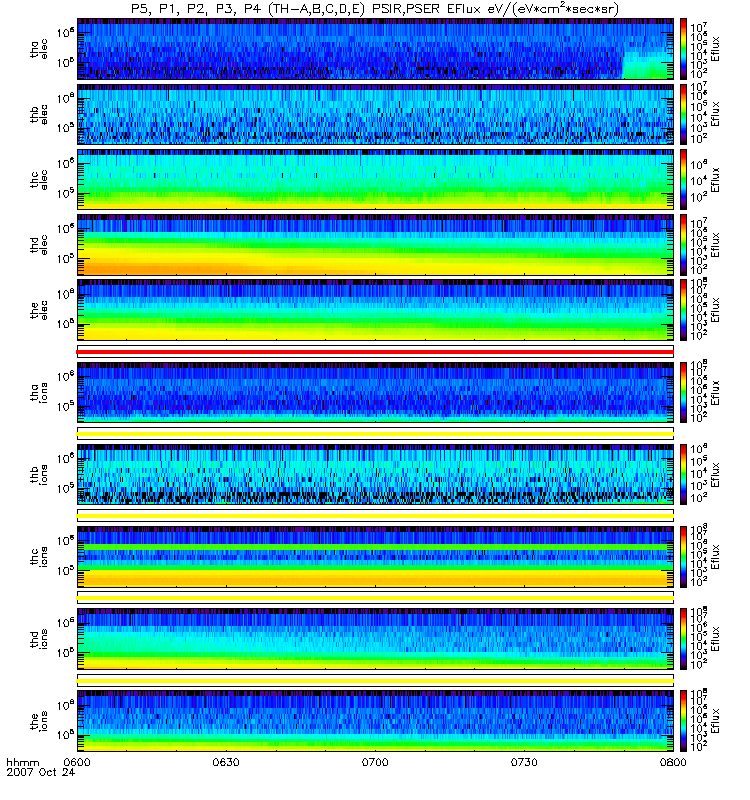
Task: Select the 'thd elec' panel label
Action: coord(39,245)
